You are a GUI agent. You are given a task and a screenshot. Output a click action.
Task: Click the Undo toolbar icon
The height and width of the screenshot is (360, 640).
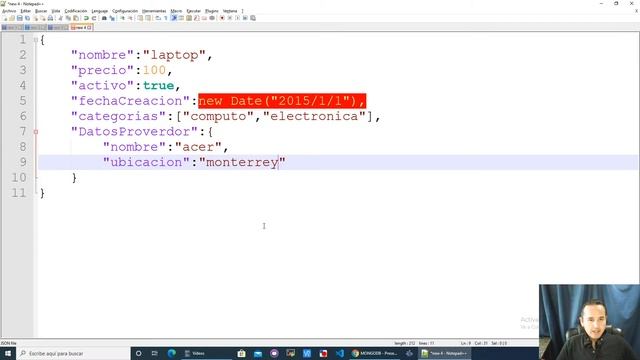coord(86,18)
